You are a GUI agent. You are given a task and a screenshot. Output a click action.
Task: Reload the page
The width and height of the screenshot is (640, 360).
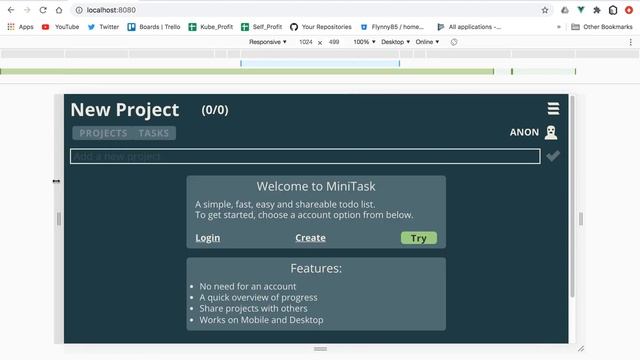click(x=43, y=10)
